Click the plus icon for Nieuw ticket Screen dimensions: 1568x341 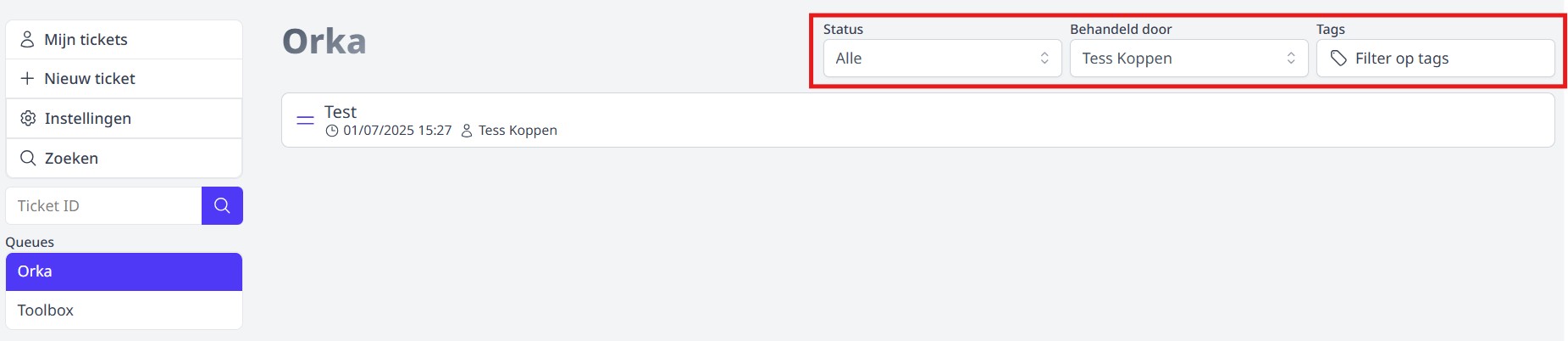[x=27, y=79]
